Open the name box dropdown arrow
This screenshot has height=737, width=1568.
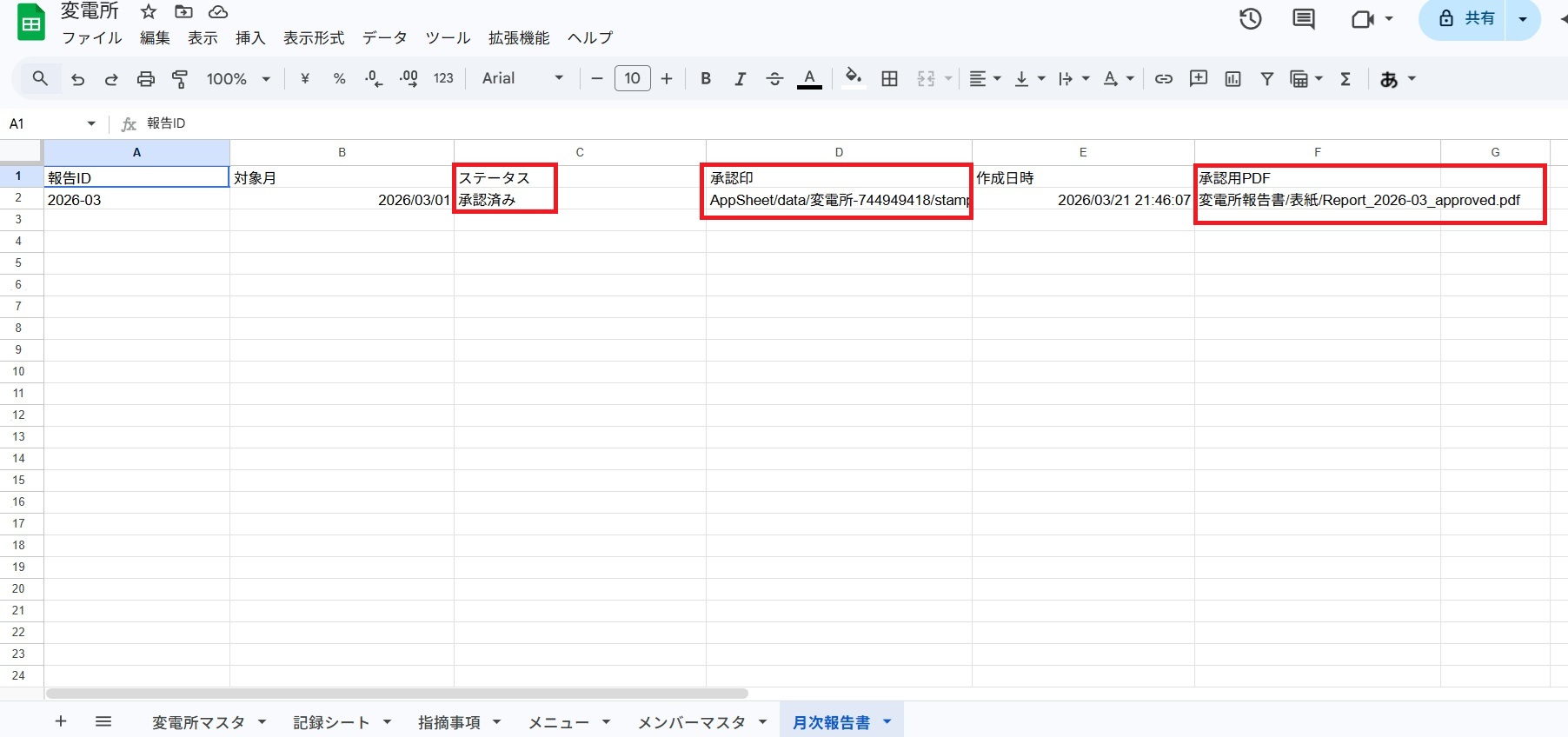91,123
